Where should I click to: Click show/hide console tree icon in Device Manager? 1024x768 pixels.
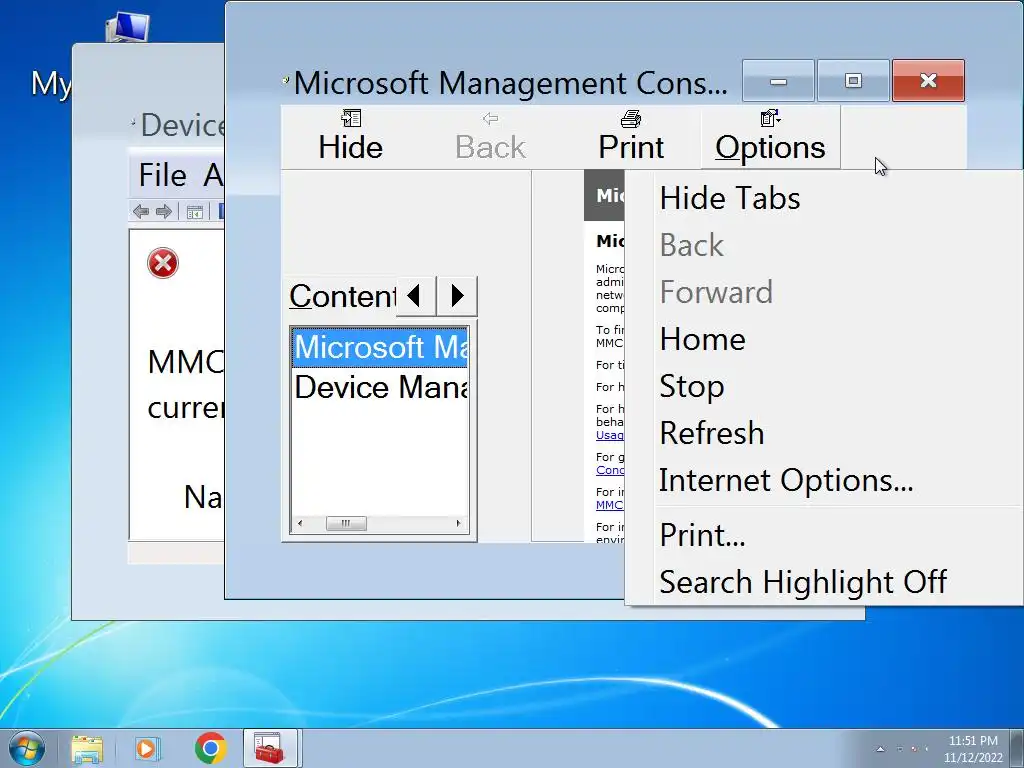195,212
